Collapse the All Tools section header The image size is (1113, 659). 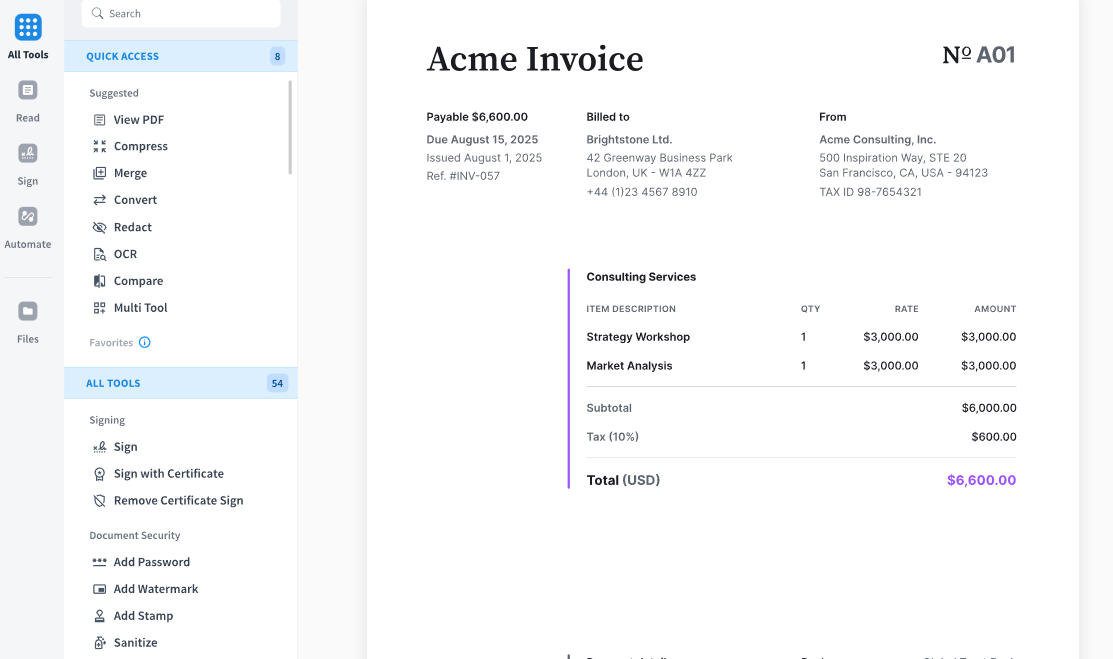point(113,384)
